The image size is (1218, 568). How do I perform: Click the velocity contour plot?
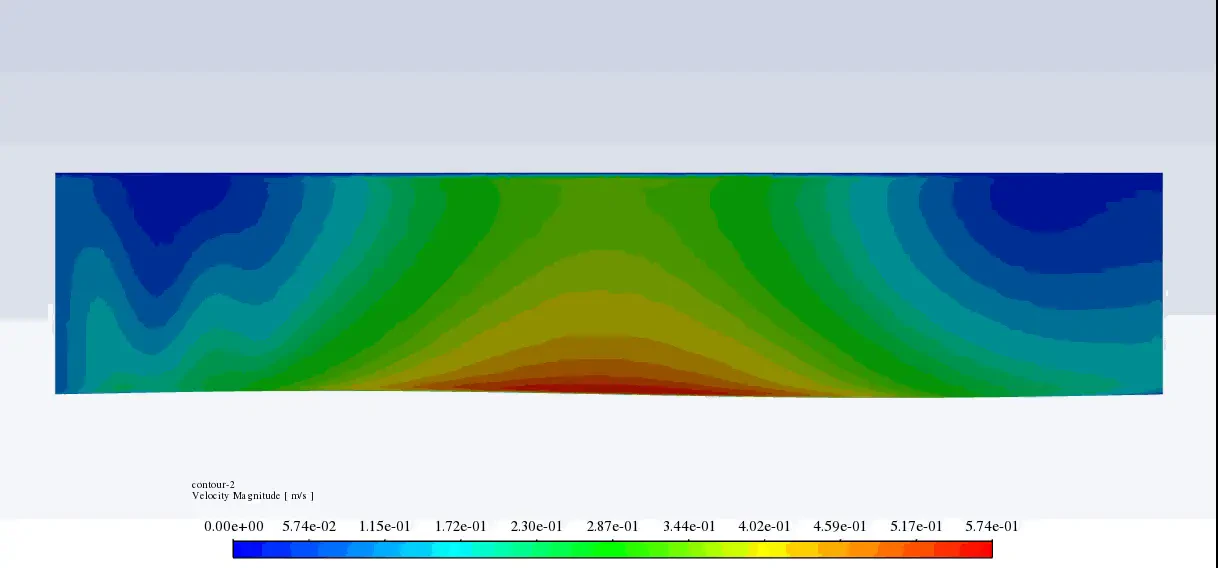click(x=609, y=285)
